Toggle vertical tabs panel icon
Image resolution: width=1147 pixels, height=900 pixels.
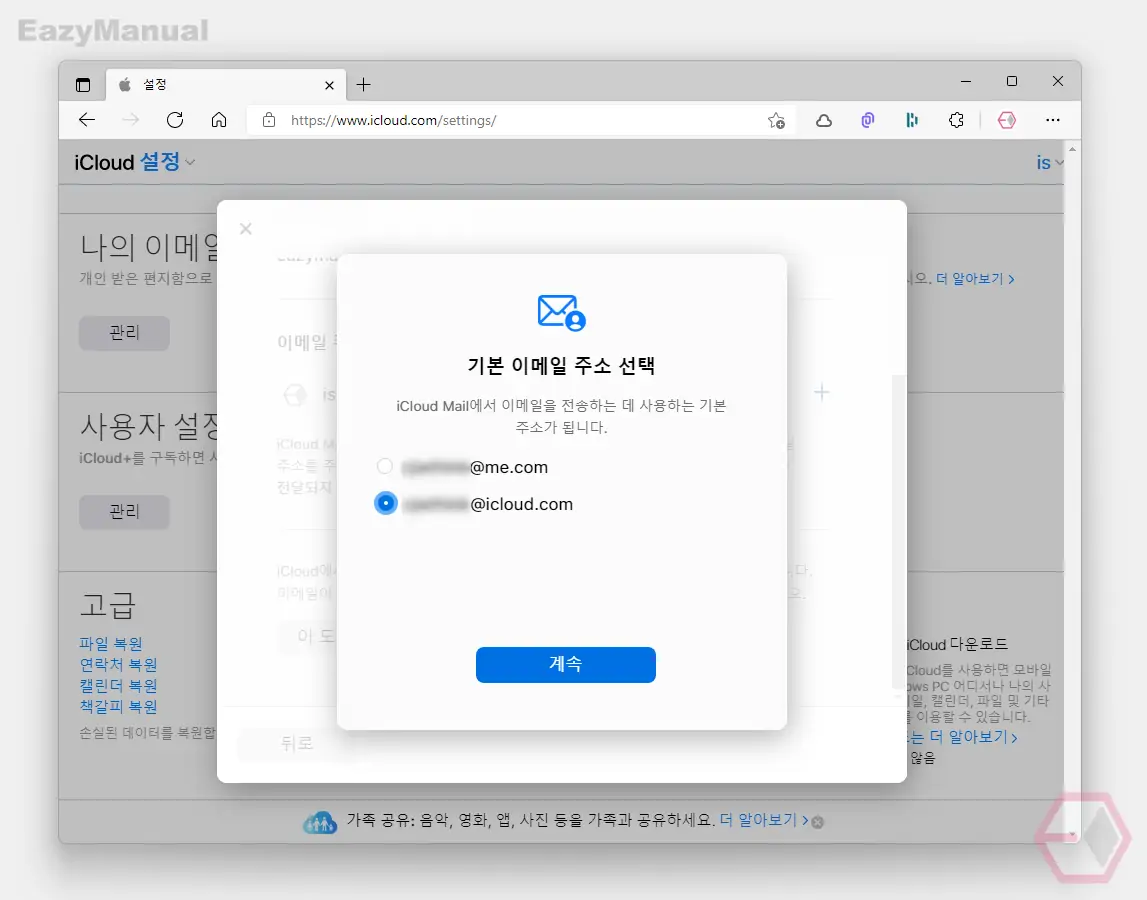tap(83, 85)
